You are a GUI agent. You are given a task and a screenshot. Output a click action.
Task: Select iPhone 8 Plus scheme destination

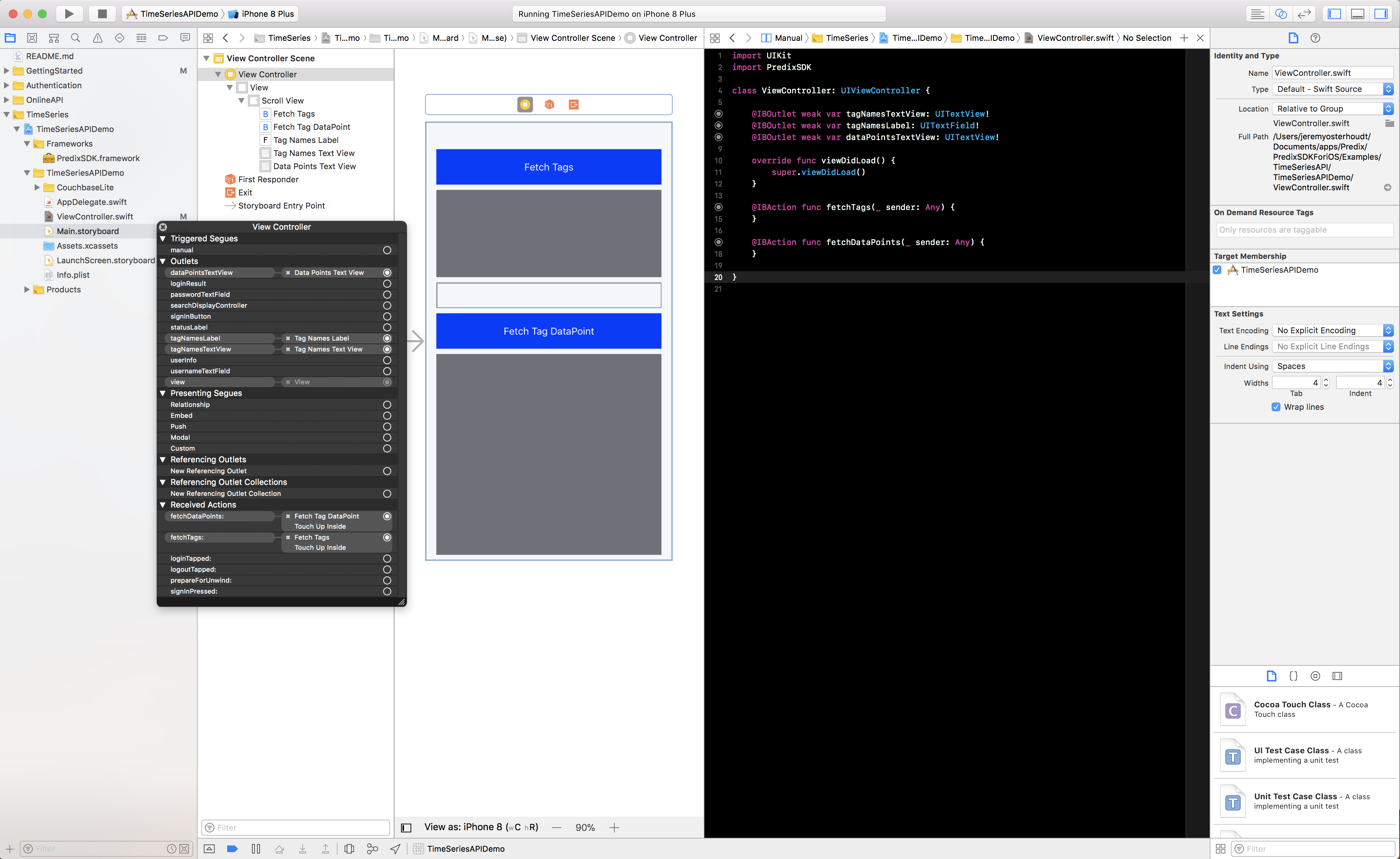(x=267, y=13)
